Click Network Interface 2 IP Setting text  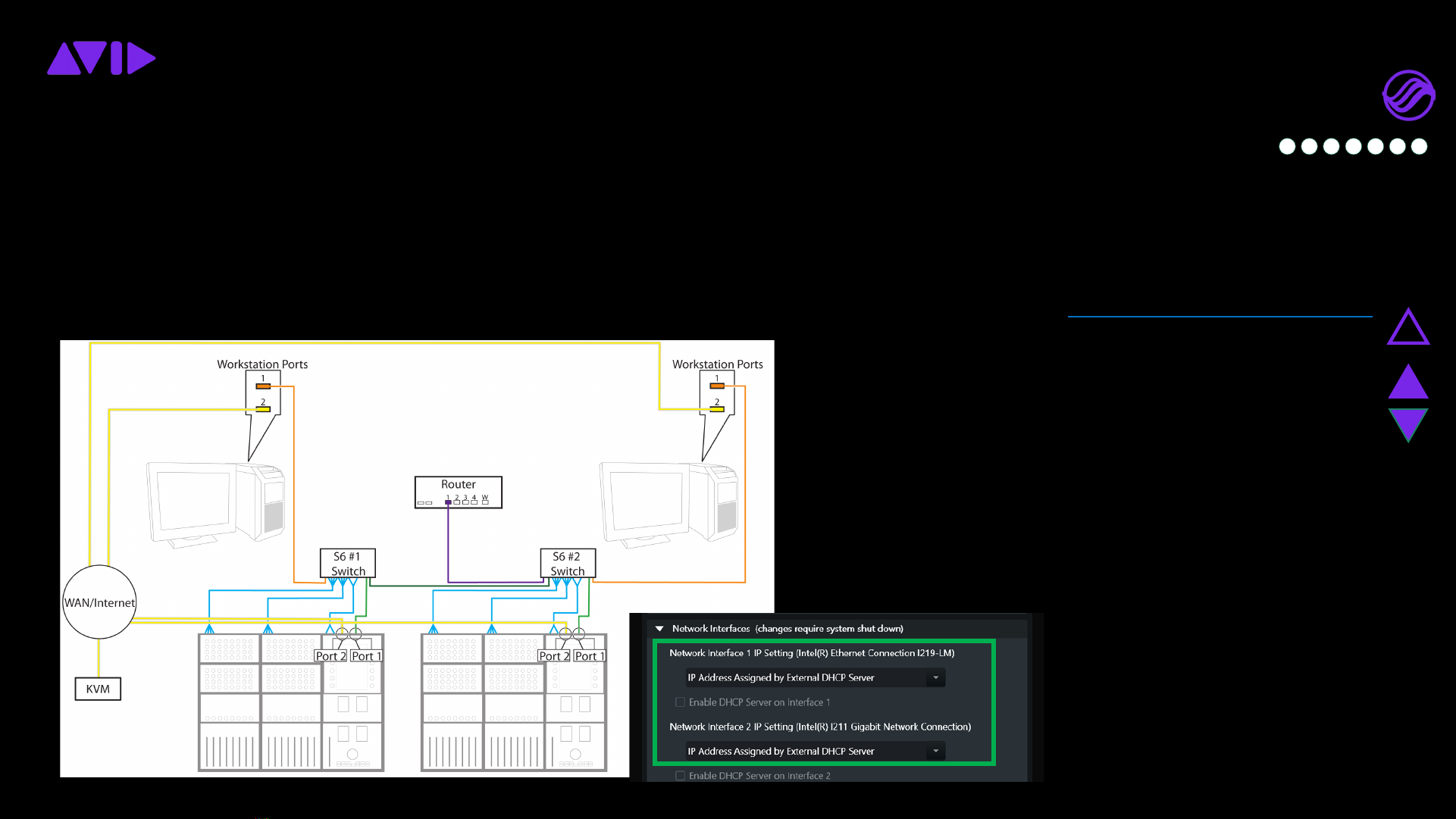click(820, 727)
